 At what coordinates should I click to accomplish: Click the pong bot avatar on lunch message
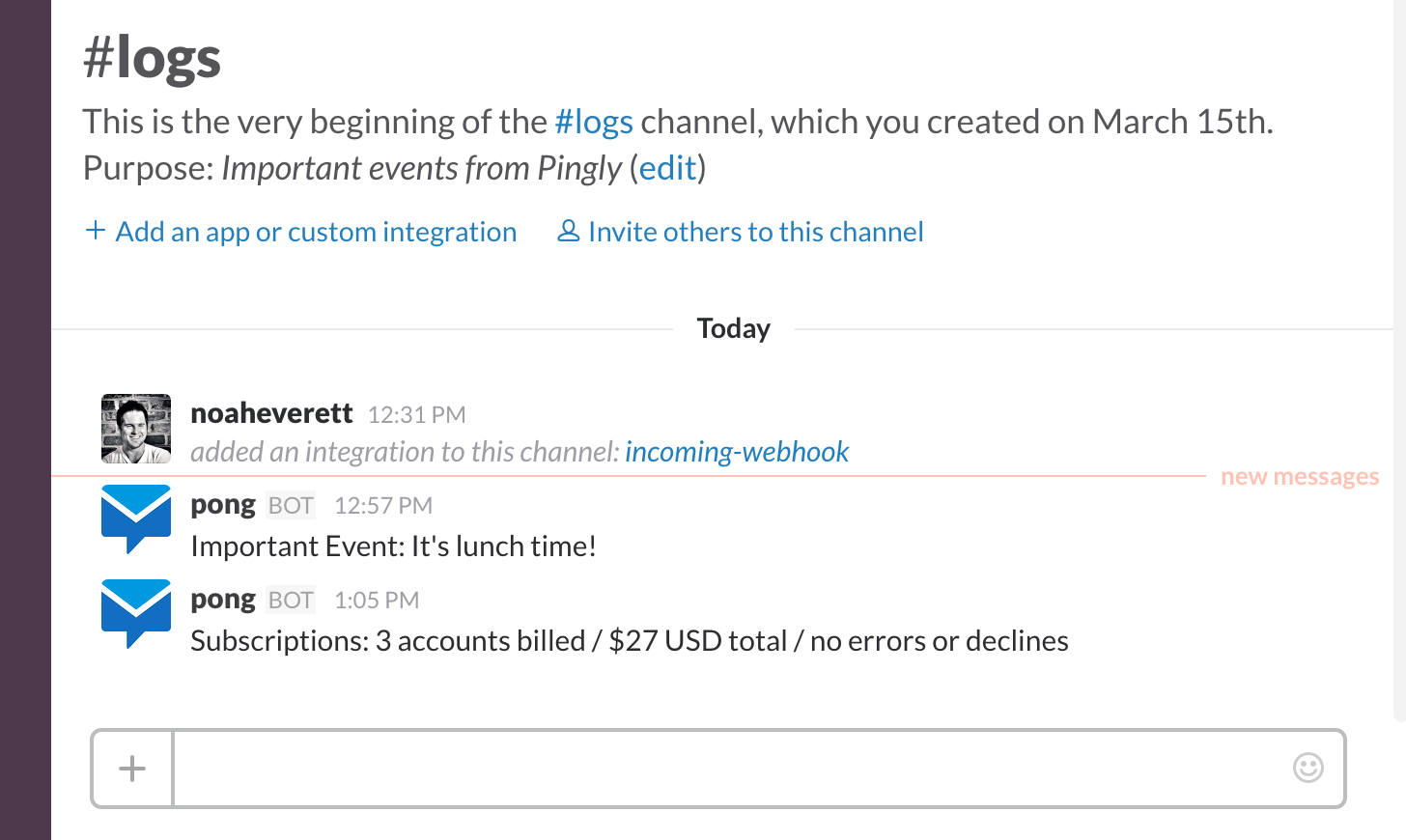tap(136, 518)
